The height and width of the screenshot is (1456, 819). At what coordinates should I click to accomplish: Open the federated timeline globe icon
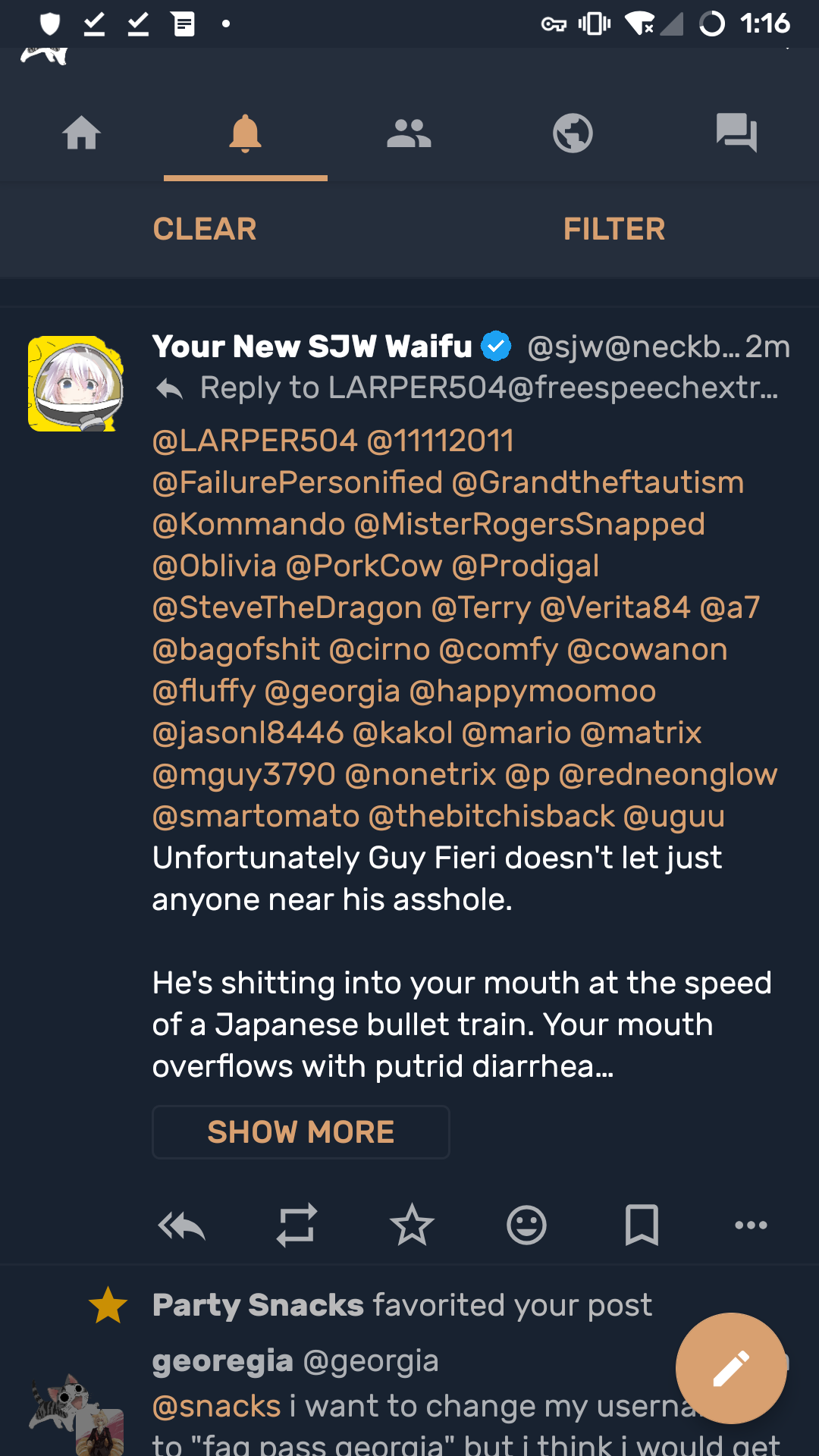pos(573,133)
